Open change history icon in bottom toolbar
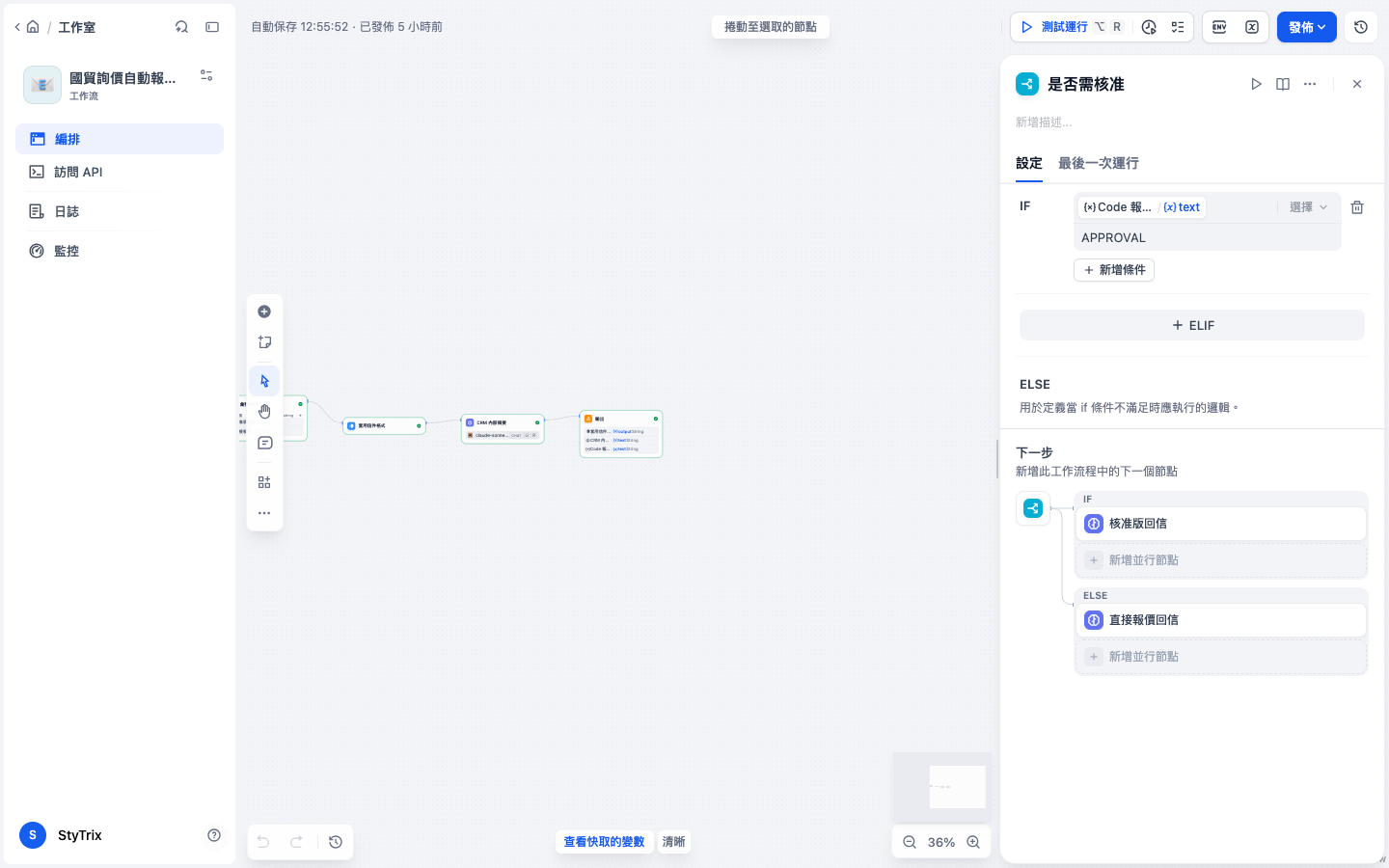Screen dimensions: 1389x868 click(x=336, y=842)
